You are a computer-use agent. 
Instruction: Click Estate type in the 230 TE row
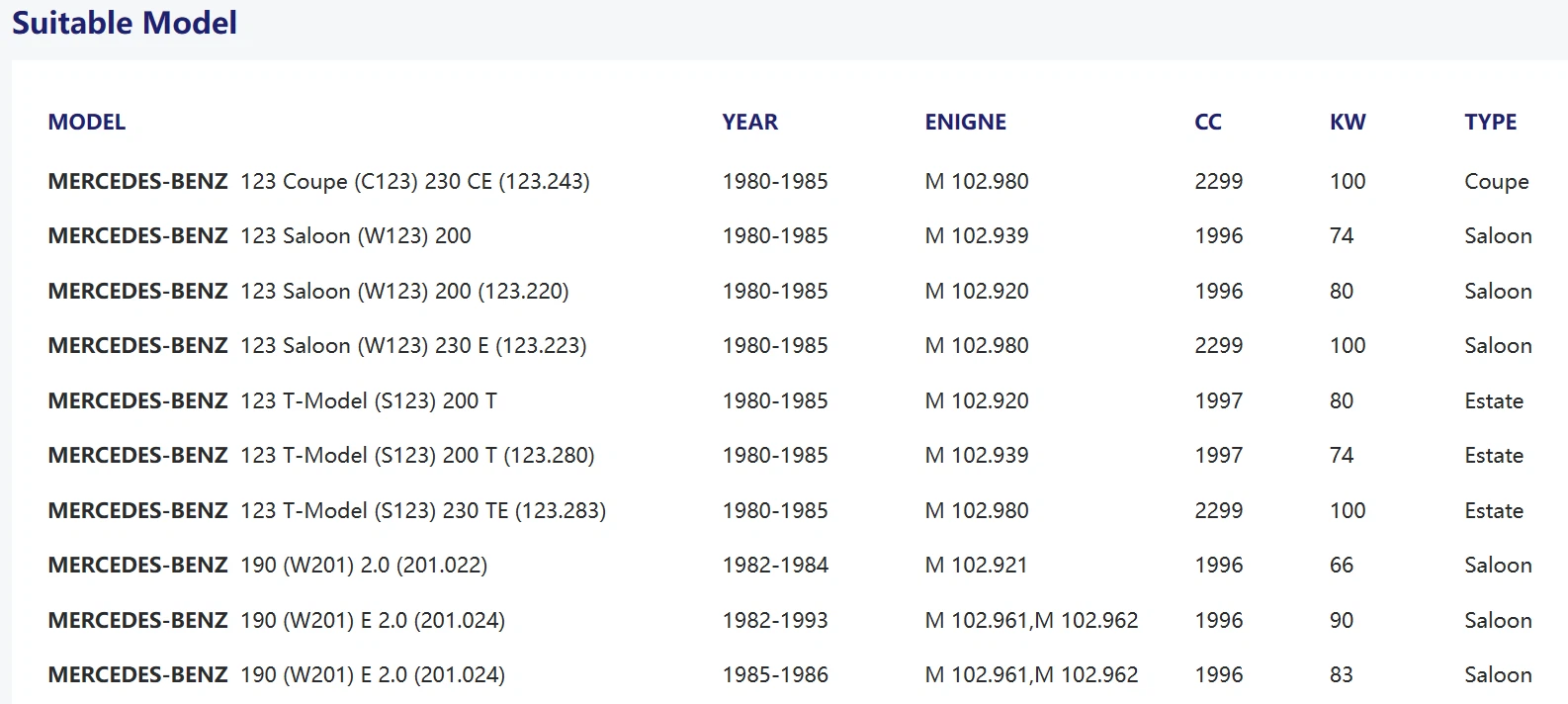[1494, 511]
